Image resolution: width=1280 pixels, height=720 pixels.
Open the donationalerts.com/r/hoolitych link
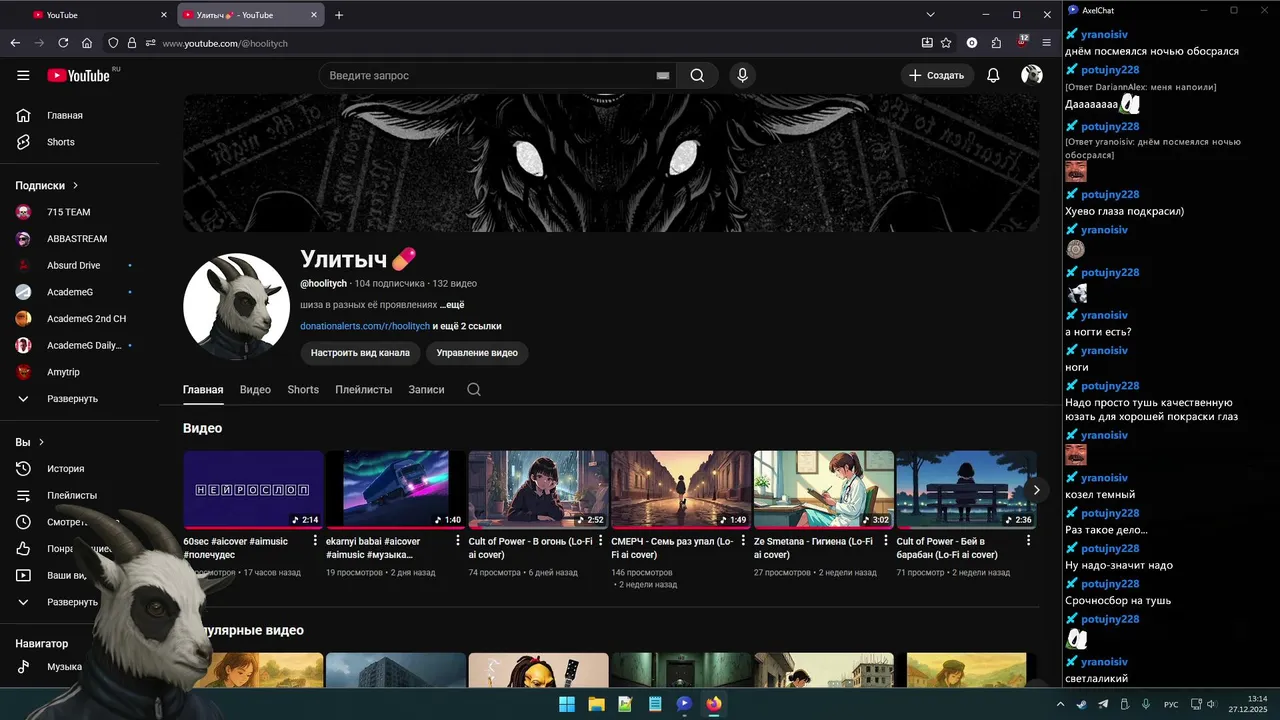[x=365, y=326]
